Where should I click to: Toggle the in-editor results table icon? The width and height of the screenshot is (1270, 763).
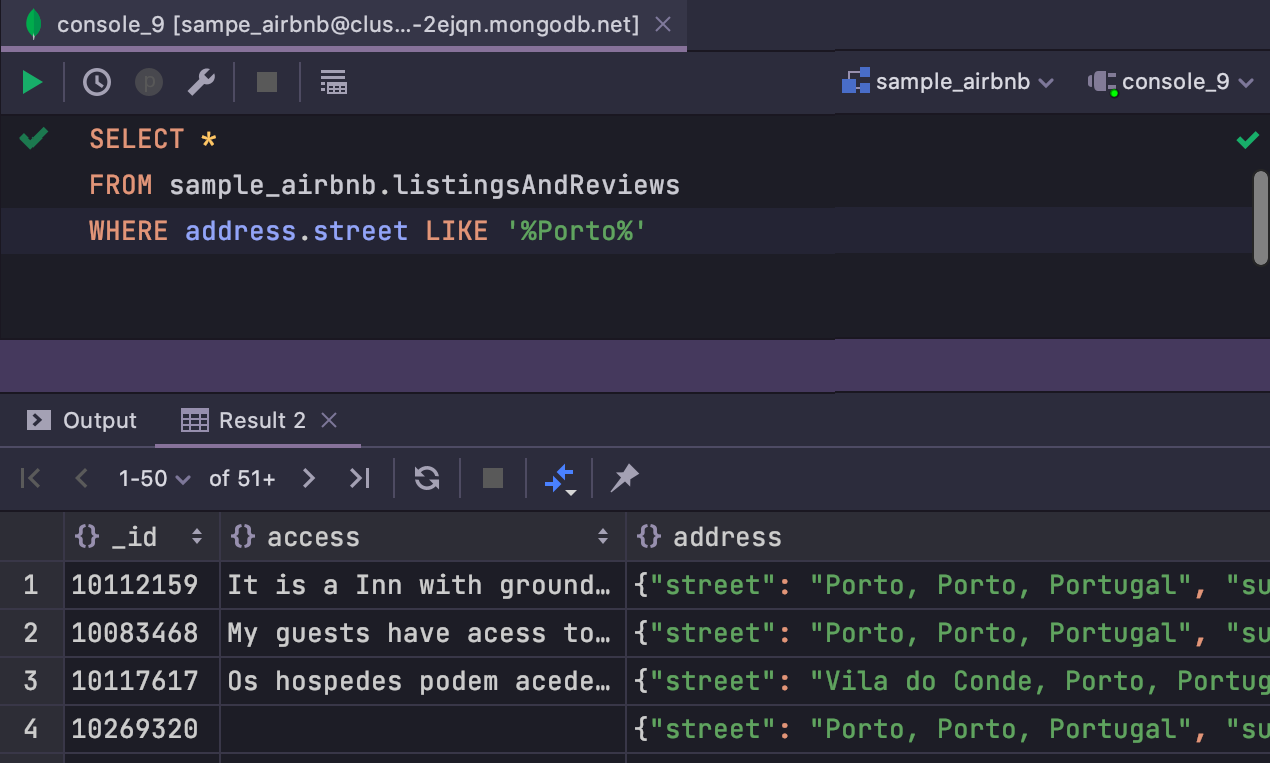click(333, 82)
